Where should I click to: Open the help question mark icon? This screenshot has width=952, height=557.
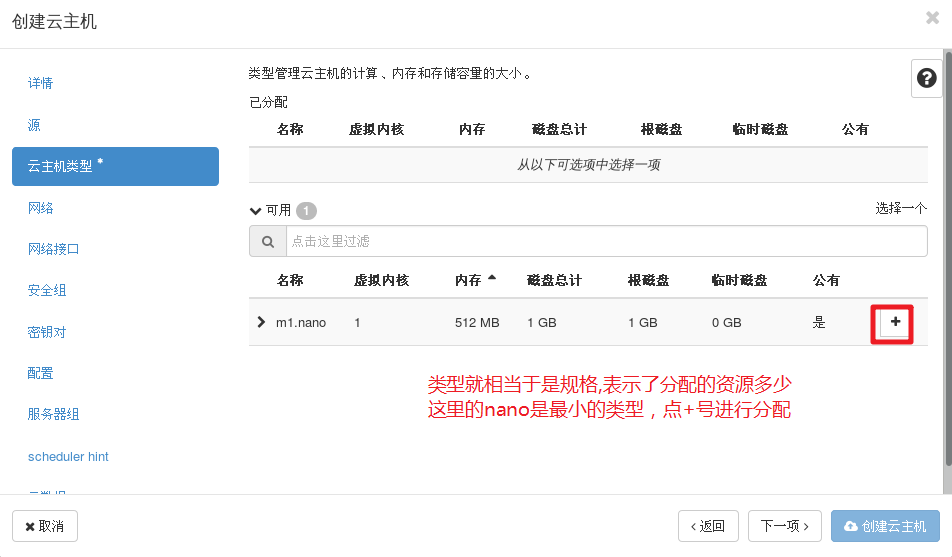[x=926, y=78]
